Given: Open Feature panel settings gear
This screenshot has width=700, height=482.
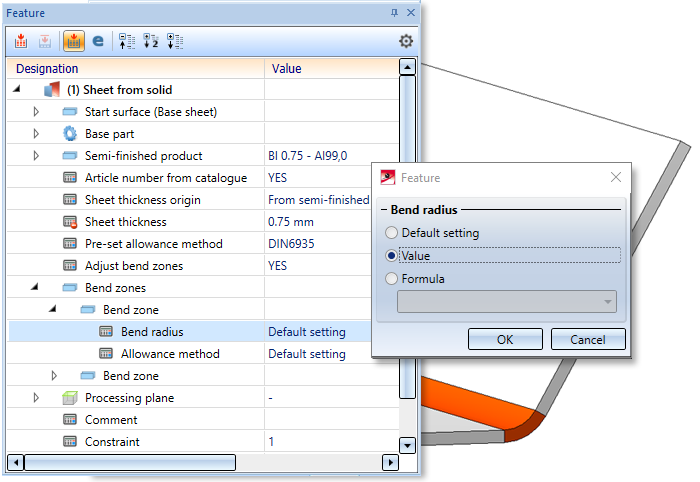Looking at the screenshot, I should click(x=406, y=41).
